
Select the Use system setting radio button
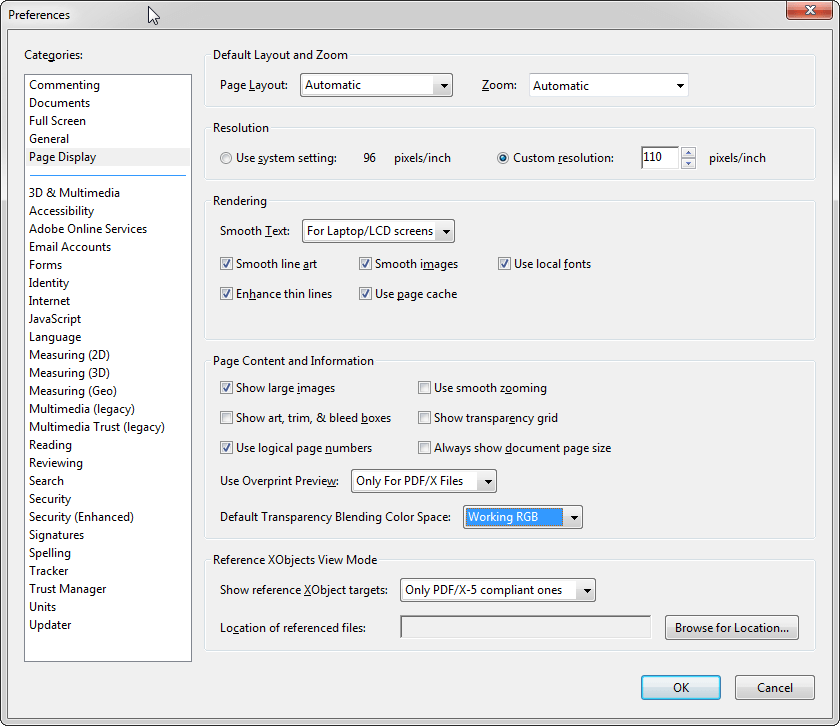click(225, 157)
